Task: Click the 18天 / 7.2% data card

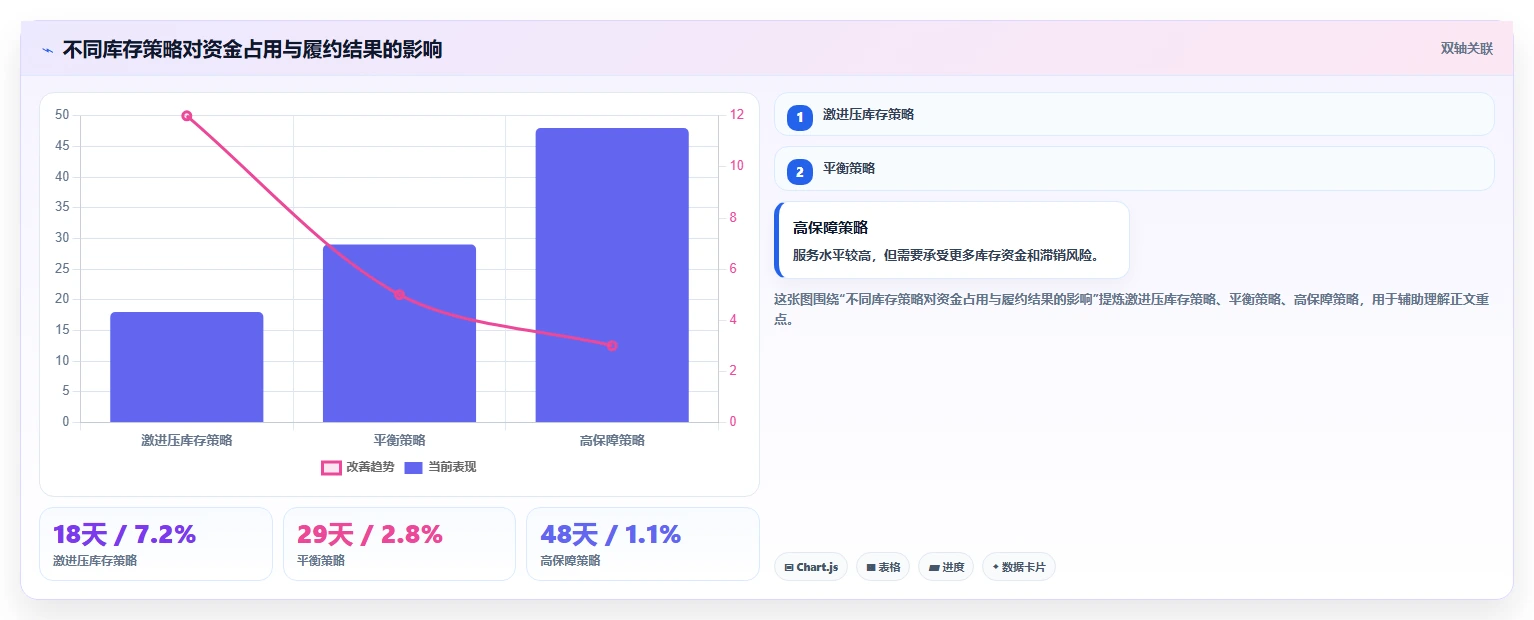Action: point(156,544)
